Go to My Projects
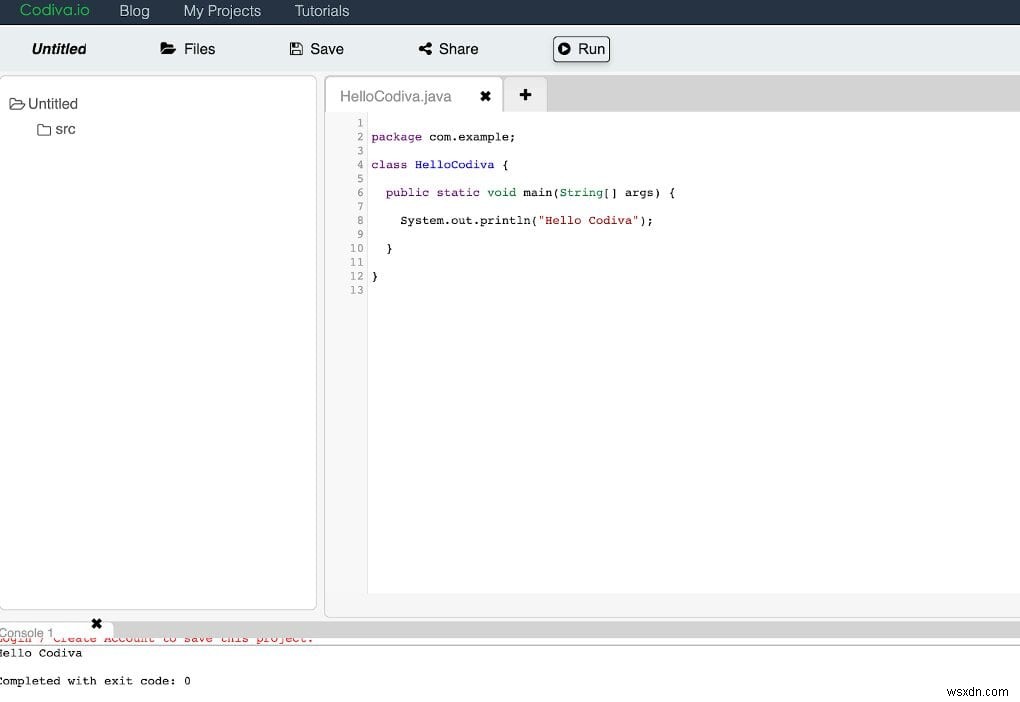This screenshot has height=702, width=1020. click(222, 11)
